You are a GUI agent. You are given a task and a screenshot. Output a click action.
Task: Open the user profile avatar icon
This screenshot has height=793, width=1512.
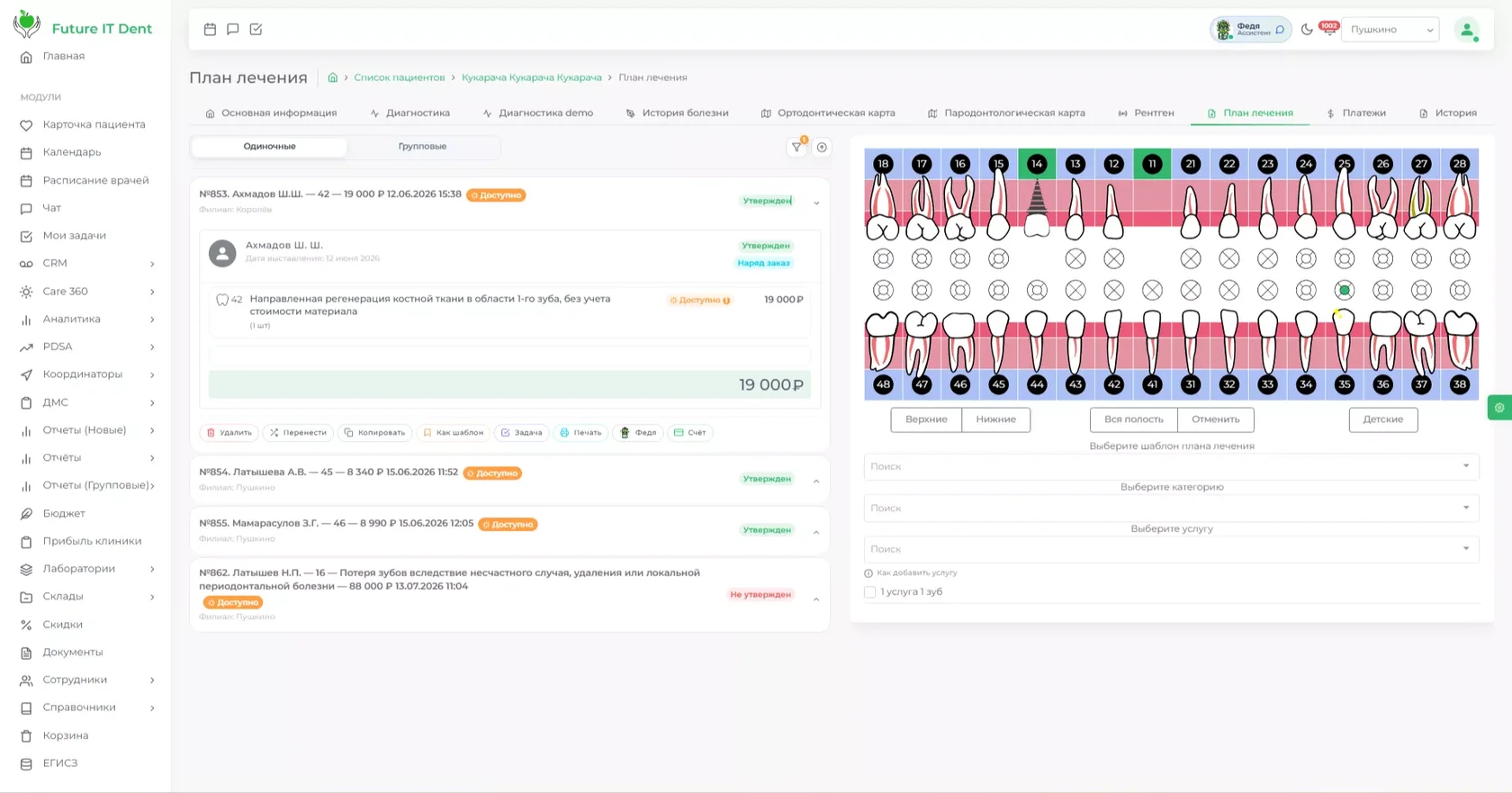tap(1467, 30)
